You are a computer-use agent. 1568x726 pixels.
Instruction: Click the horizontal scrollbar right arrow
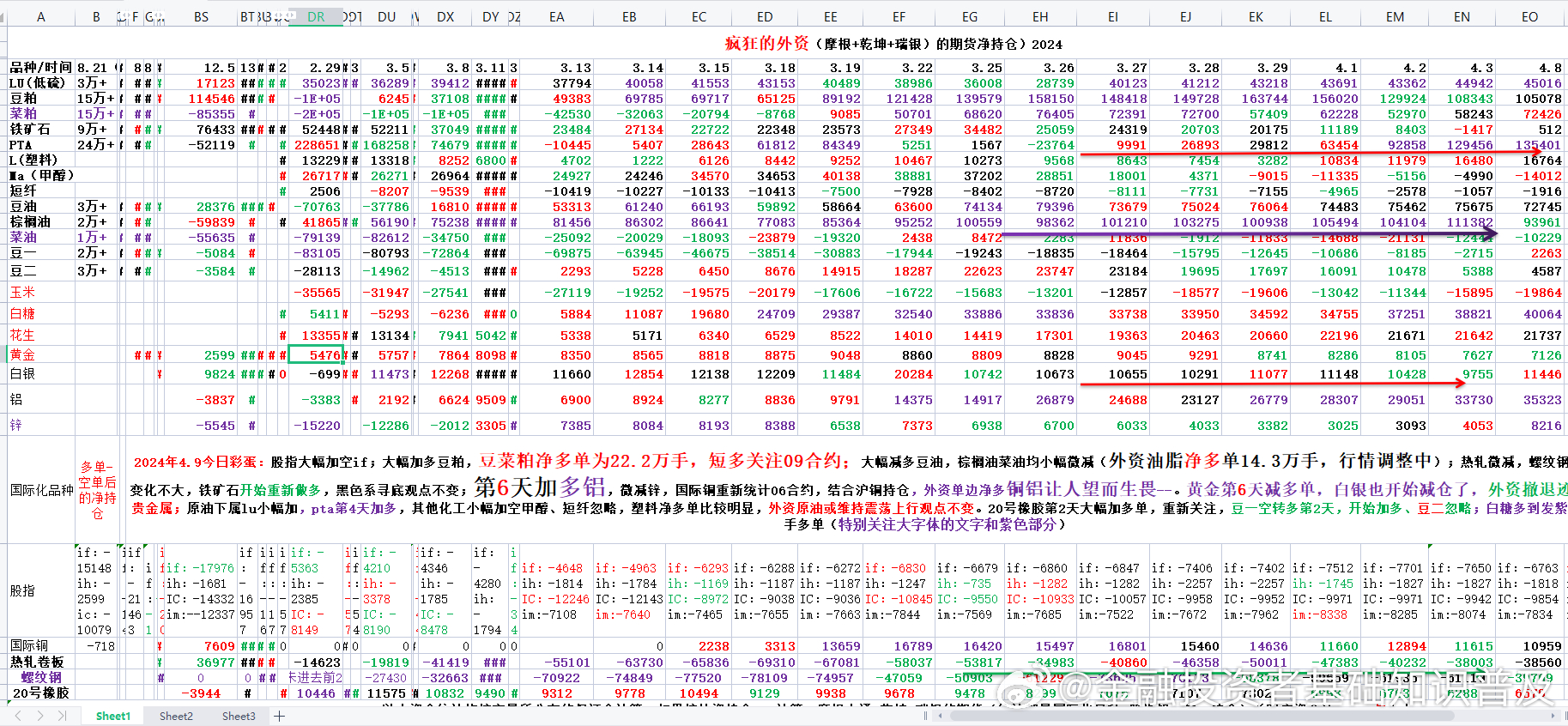pyautogui.click(x=1554, y=716)
